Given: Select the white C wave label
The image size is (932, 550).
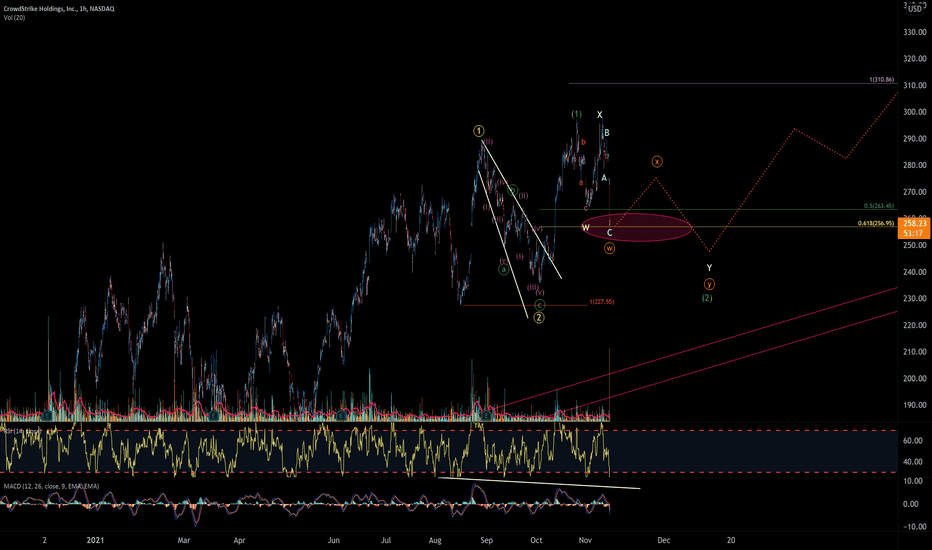Looking at the screenshot, I should 609,232.
